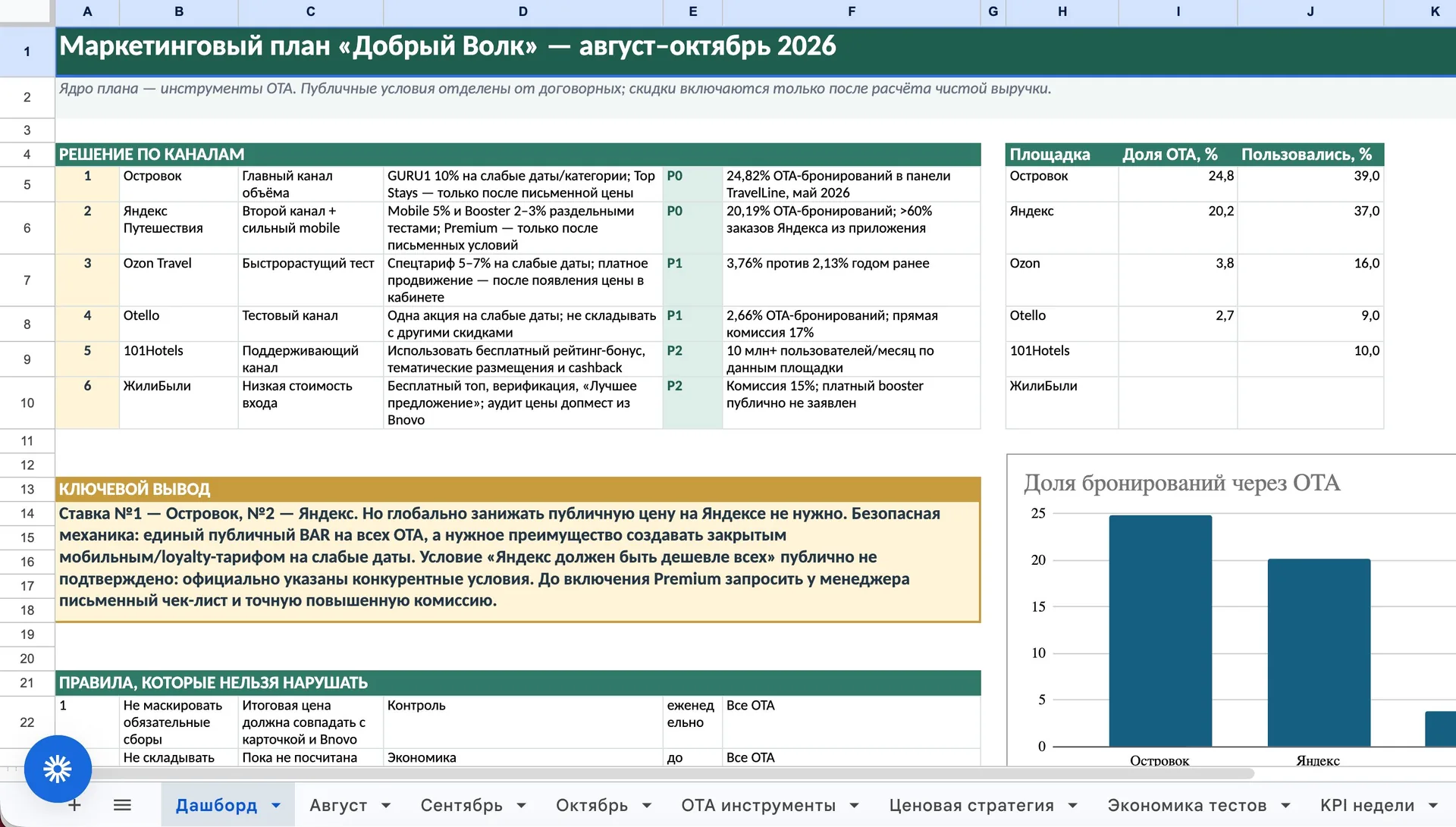1456x827 pixels.
Task: Click the 37,0 value in the Яндекс row
Action: point(1310,227)
